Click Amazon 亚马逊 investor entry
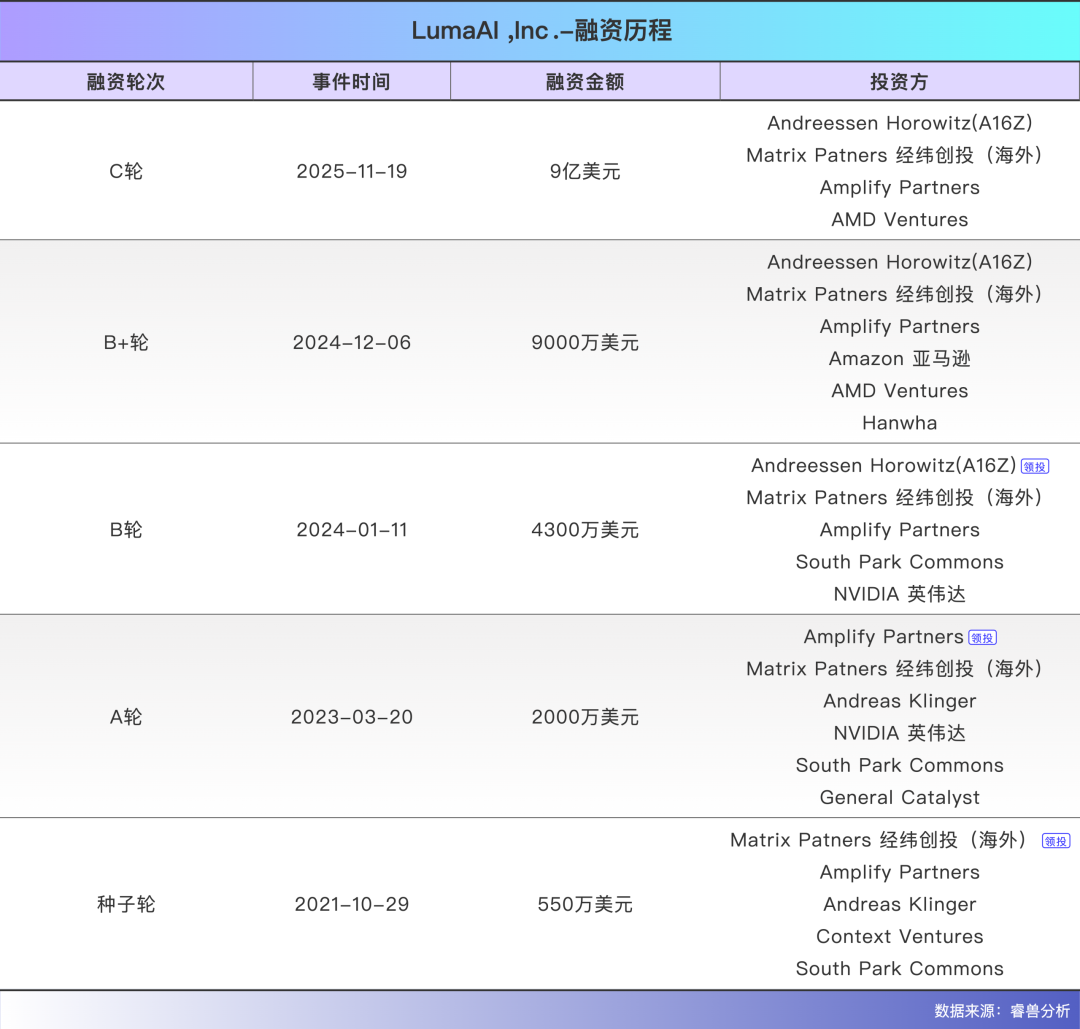This screenshot has width=1080, height=1029. [900, 358]
